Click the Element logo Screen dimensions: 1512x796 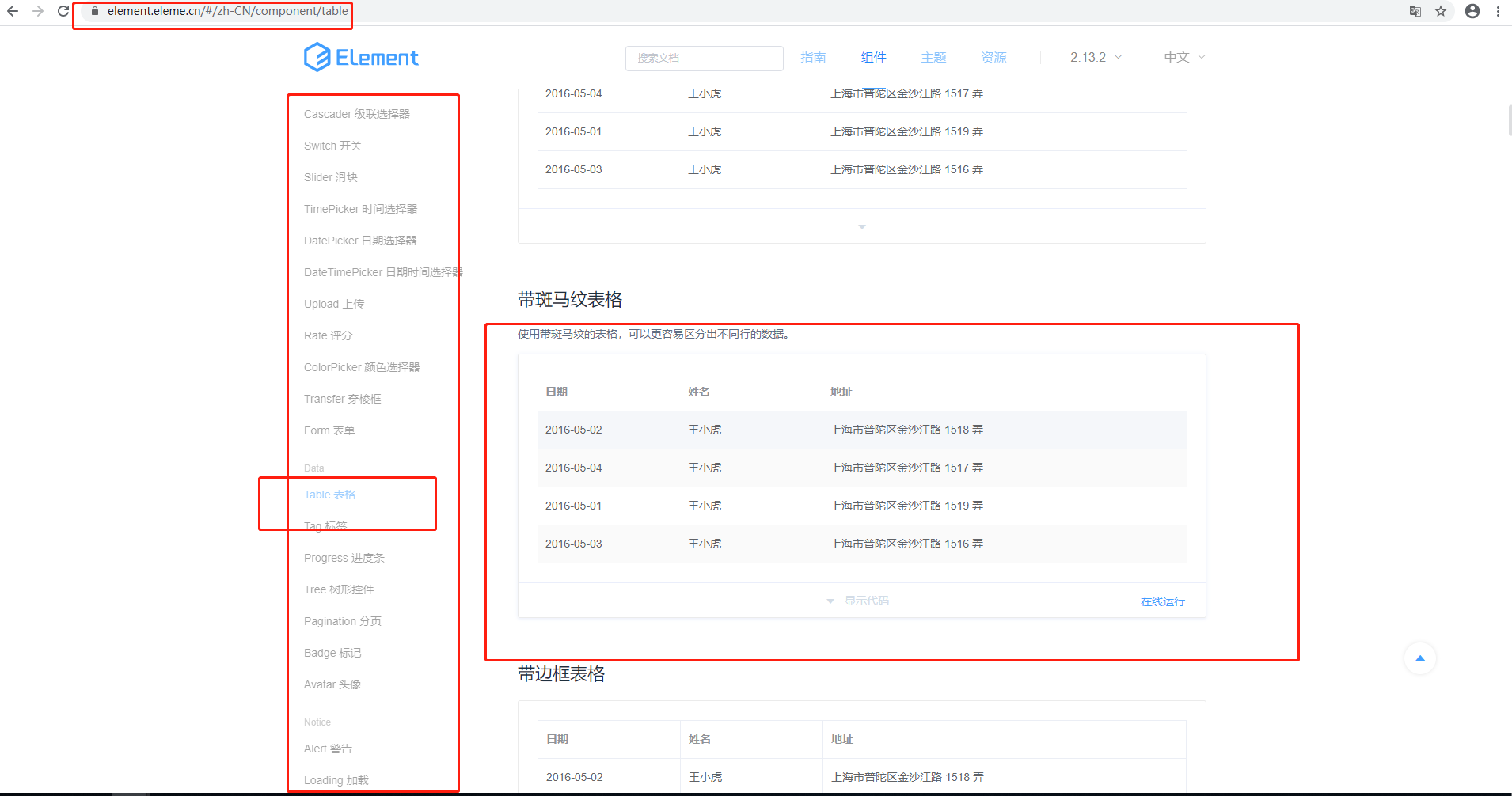coord(361,57)
